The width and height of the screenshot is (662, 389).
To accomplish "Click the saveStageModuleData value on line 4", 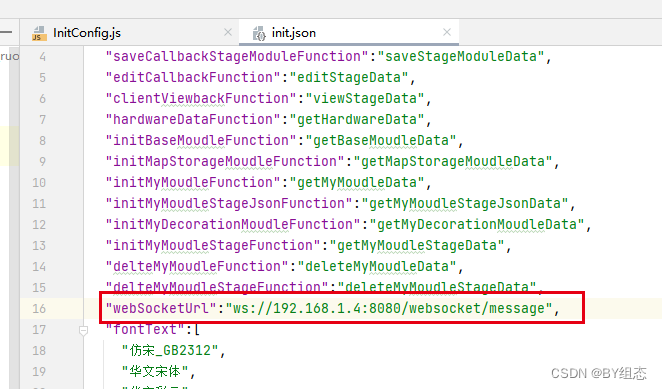I will click(461, 57).
